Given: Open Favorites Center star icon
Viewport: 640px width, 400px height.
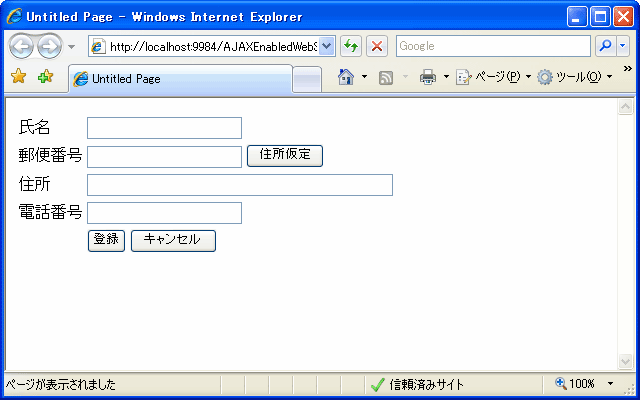Looking at the screenshot, I should [19, 76].
